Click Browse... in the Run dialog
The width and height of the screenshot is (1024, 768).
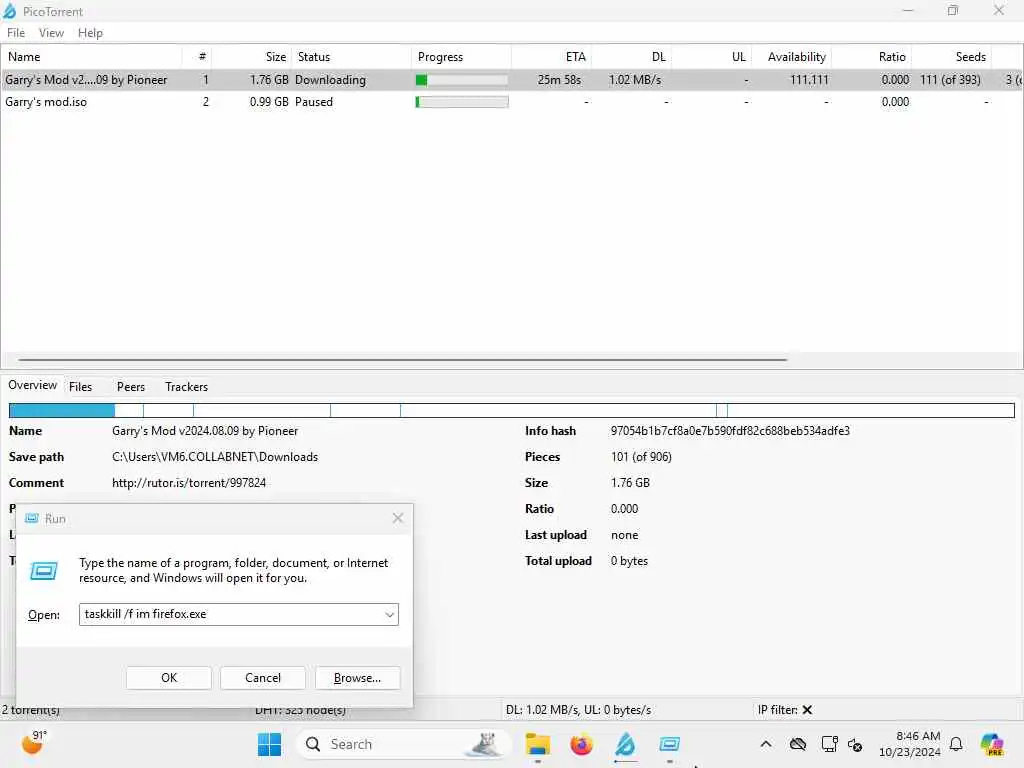tap(357, 678)
